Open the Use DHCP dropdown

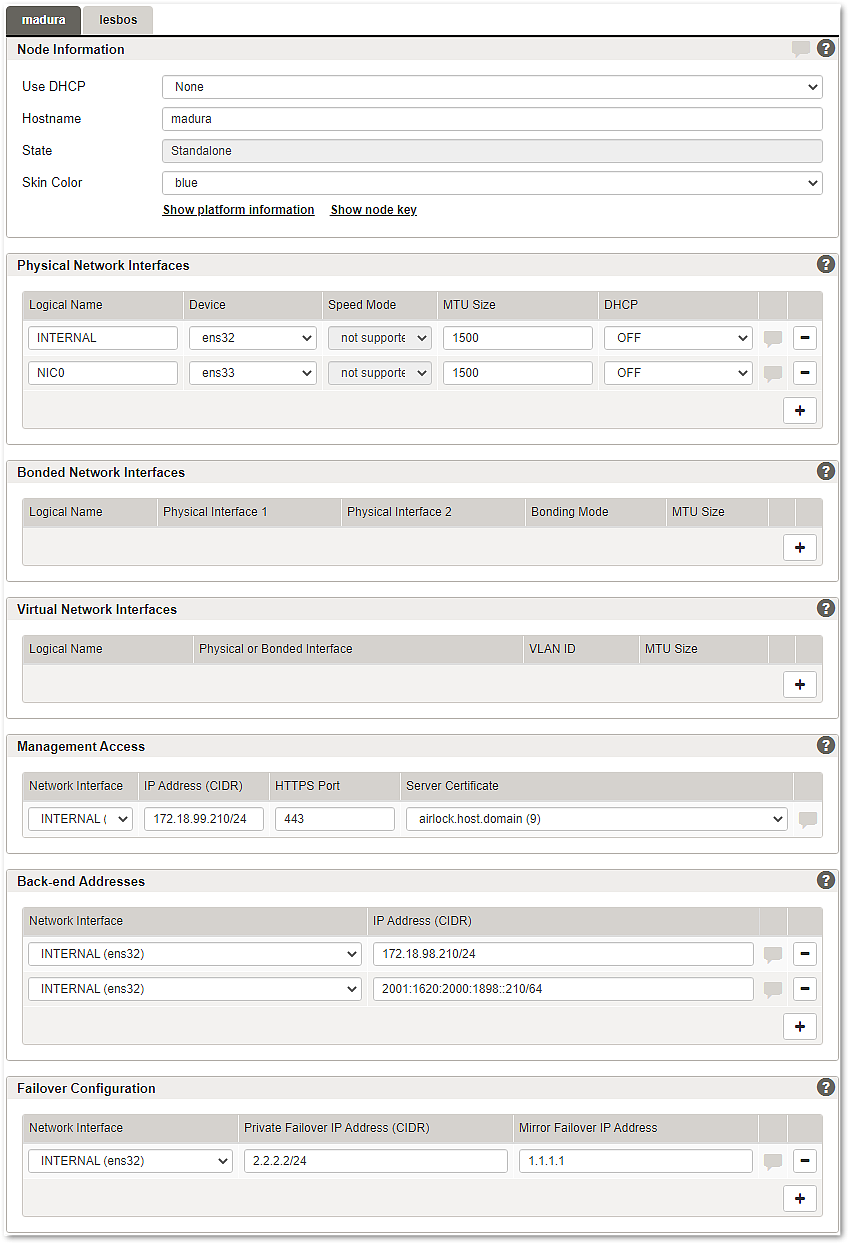492,87
